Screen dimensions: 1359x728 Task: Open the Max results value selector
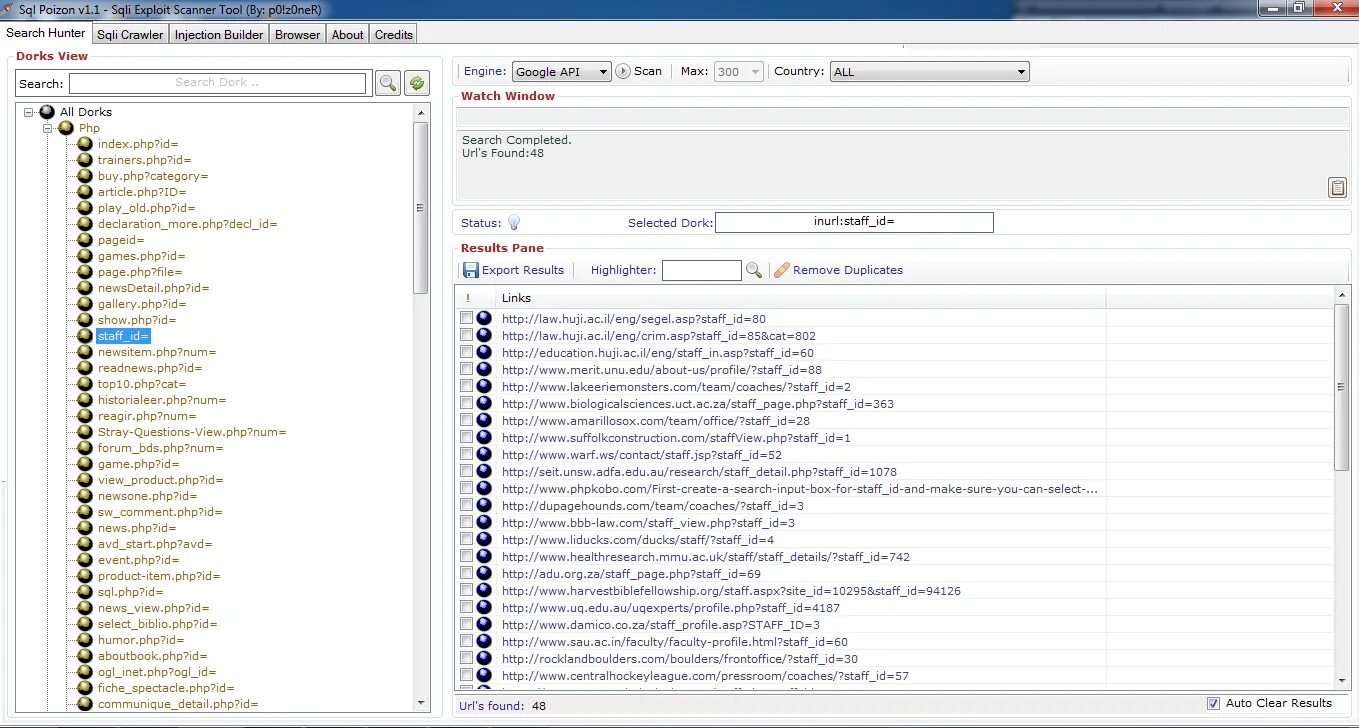(754, 71)
